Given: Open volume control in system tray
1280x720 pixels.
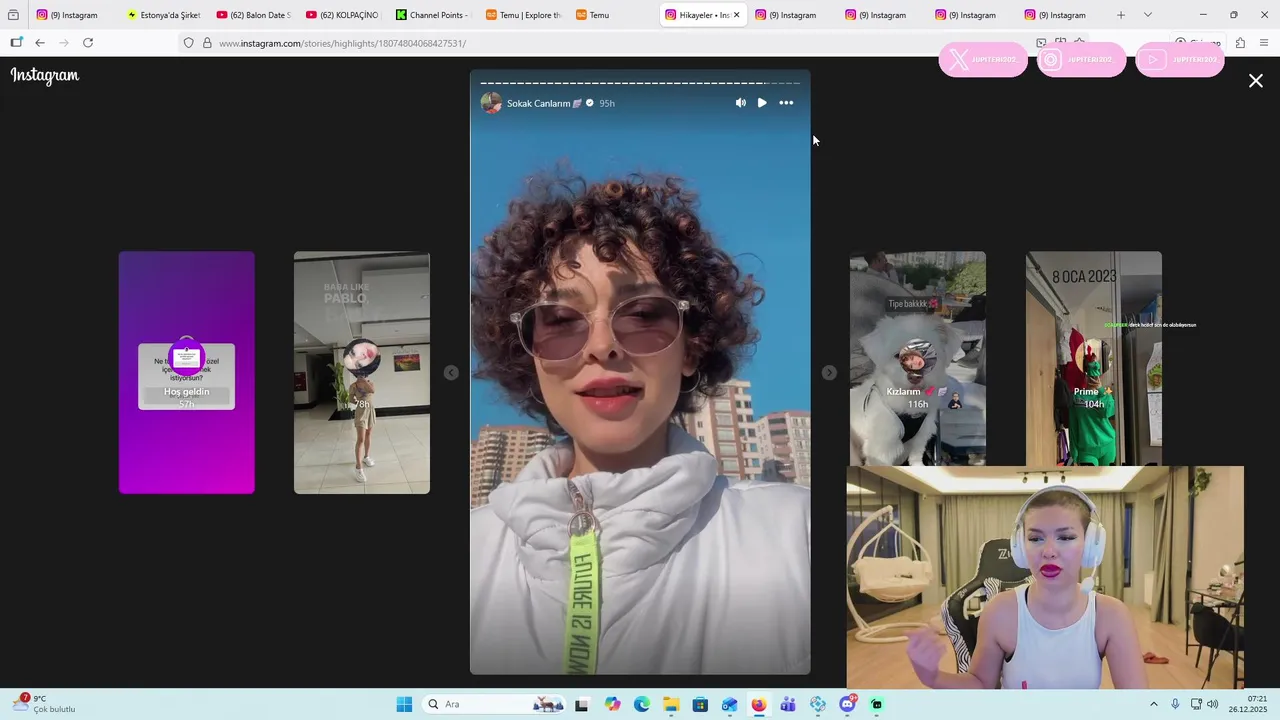Looking at the screenshot, I should click(1212, 704).
